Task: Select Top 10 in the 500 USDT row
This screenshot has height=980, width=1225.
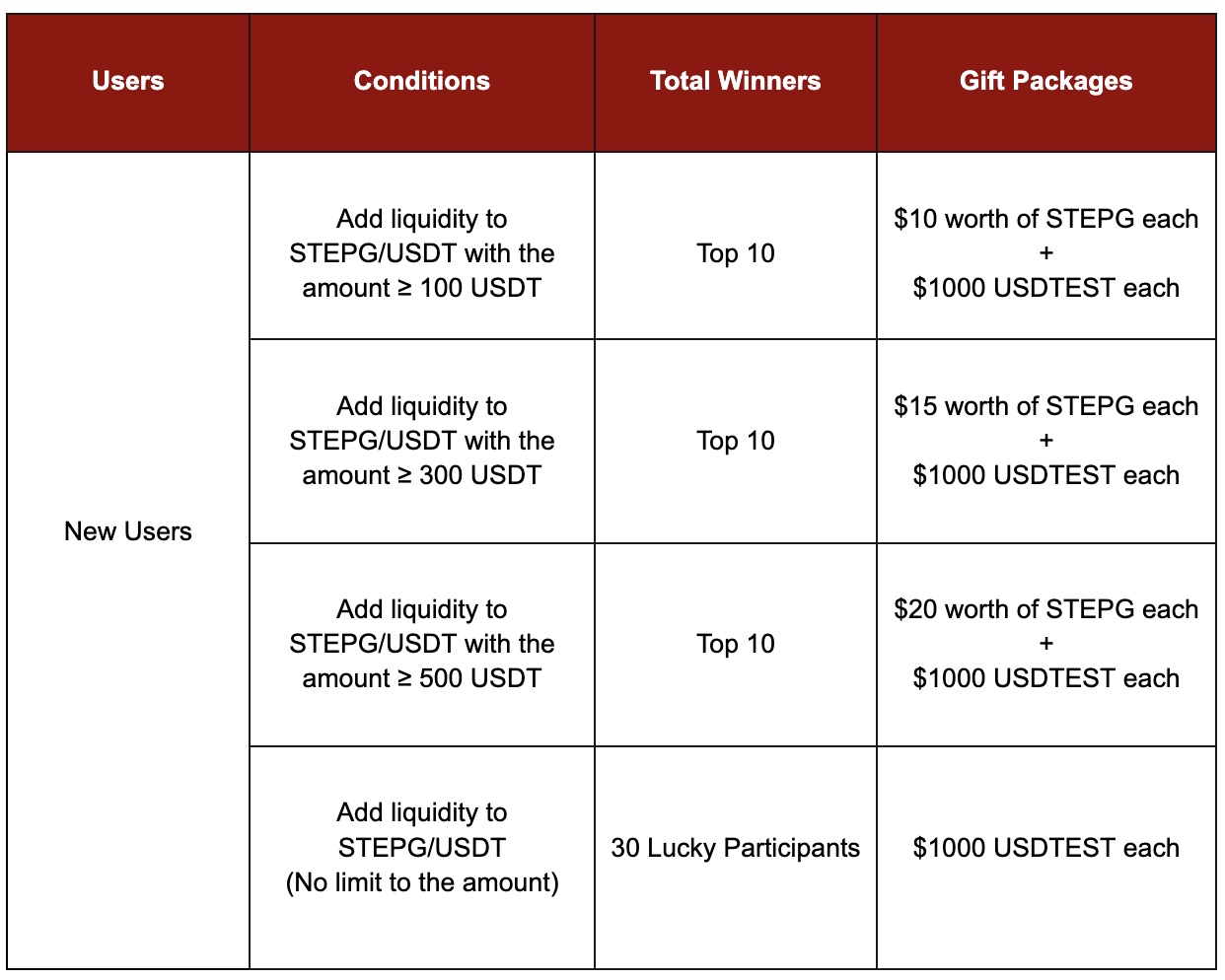Action: pos(736,644)
